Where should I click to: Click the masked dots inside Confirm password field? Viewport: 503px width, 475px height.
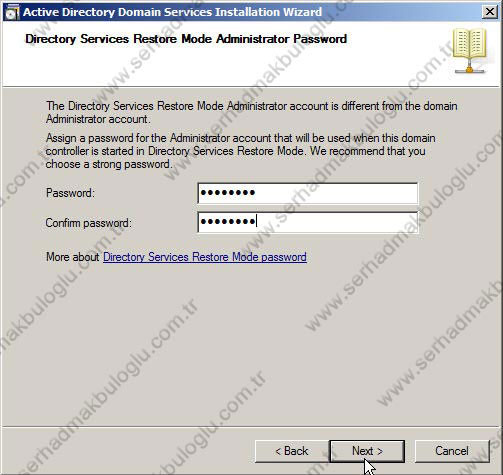coord(228,222)
